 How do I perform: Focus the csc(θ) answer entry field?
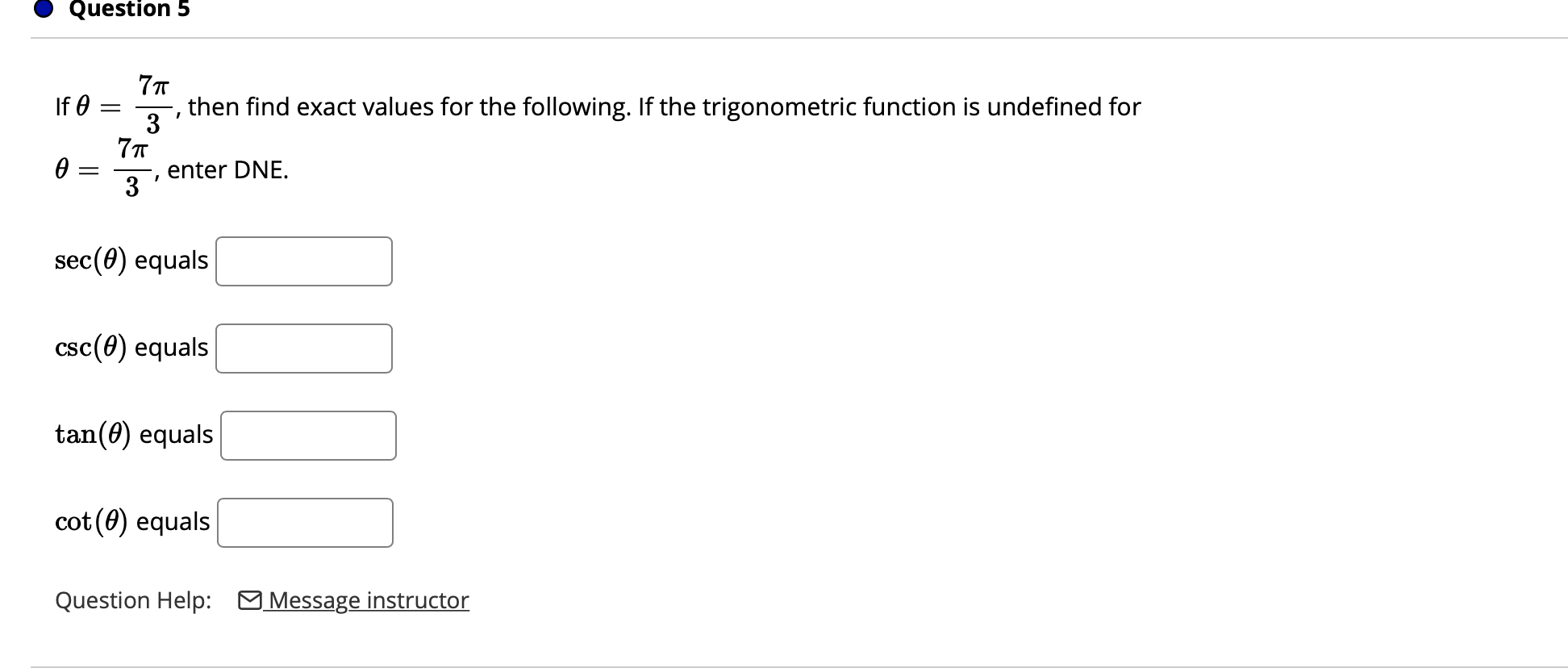303,348
